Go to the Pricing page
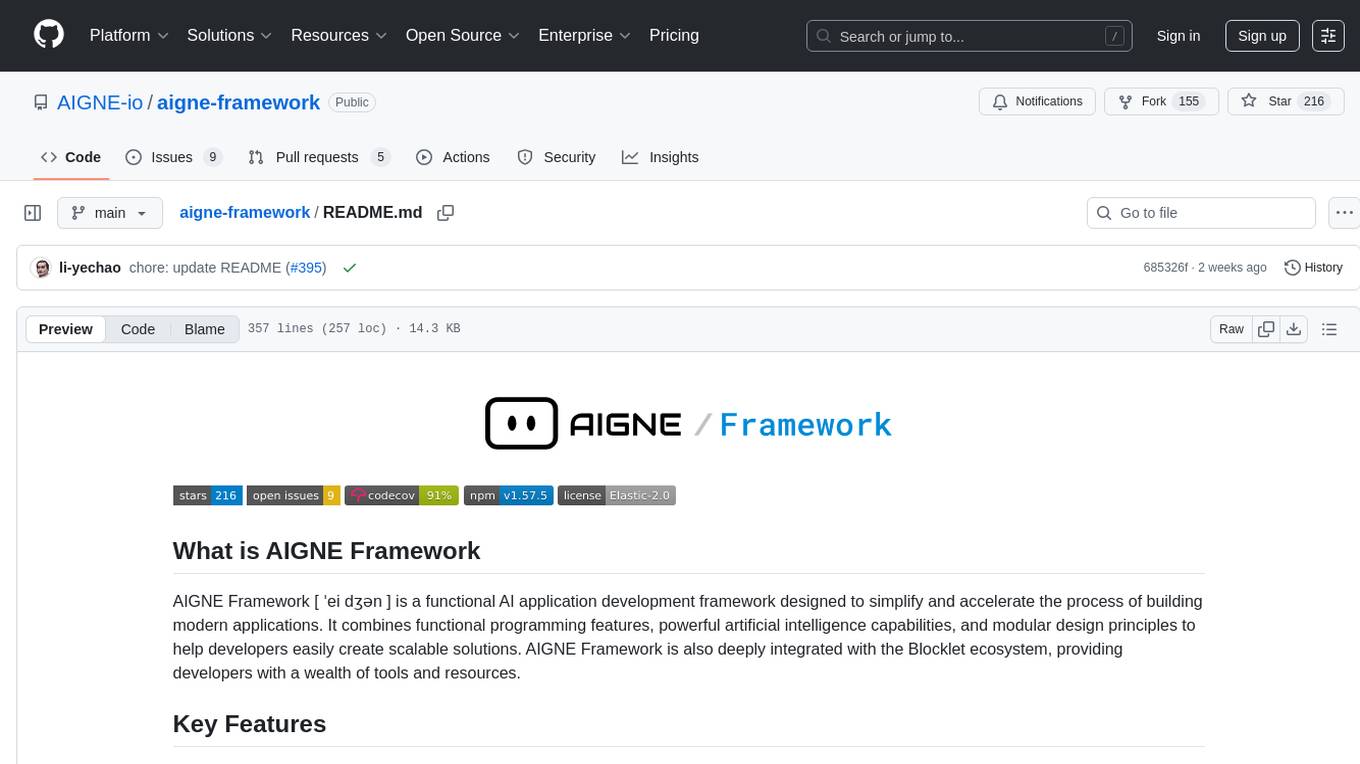 pyautogui.click(x=674, y=35)
